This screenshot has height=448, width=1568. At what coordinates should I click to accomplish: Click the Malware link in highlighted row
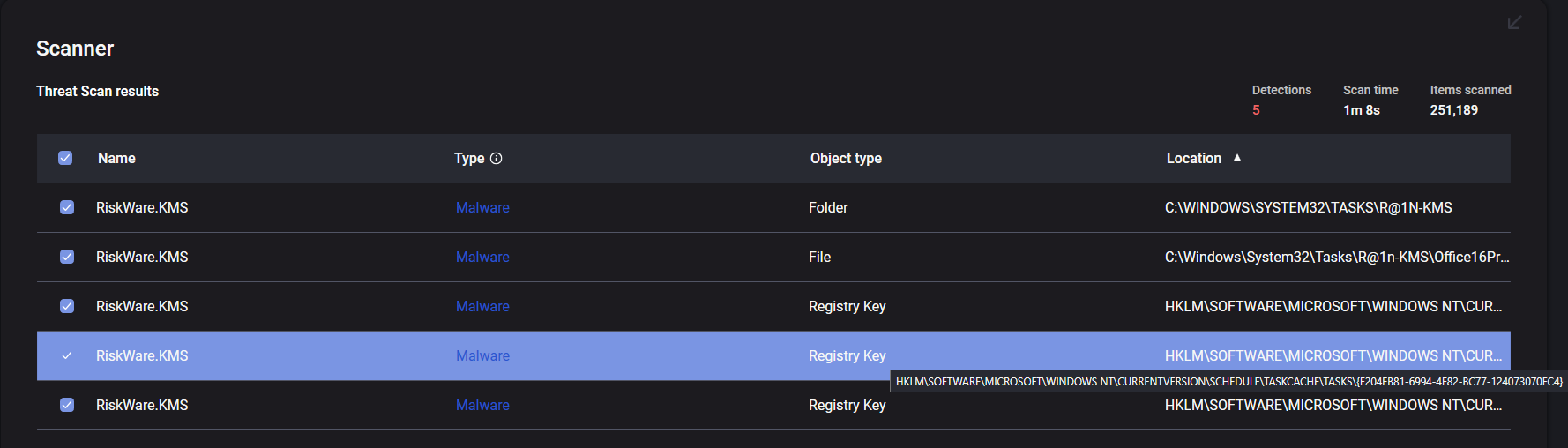[x=482, y=356]
